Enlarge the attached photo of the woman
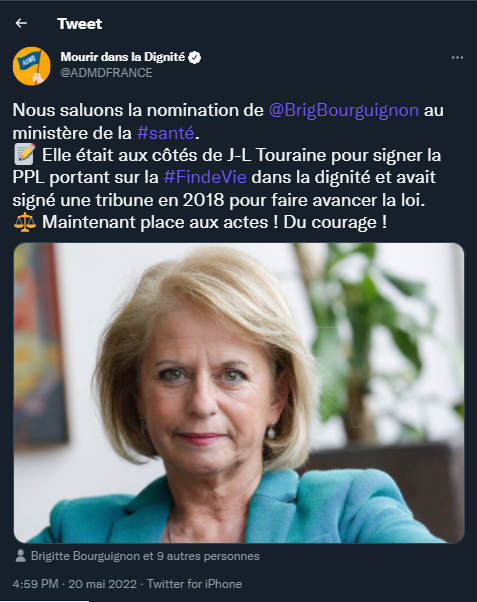The height and width of the screenshot is (602, 477). (x=239, y=393)
